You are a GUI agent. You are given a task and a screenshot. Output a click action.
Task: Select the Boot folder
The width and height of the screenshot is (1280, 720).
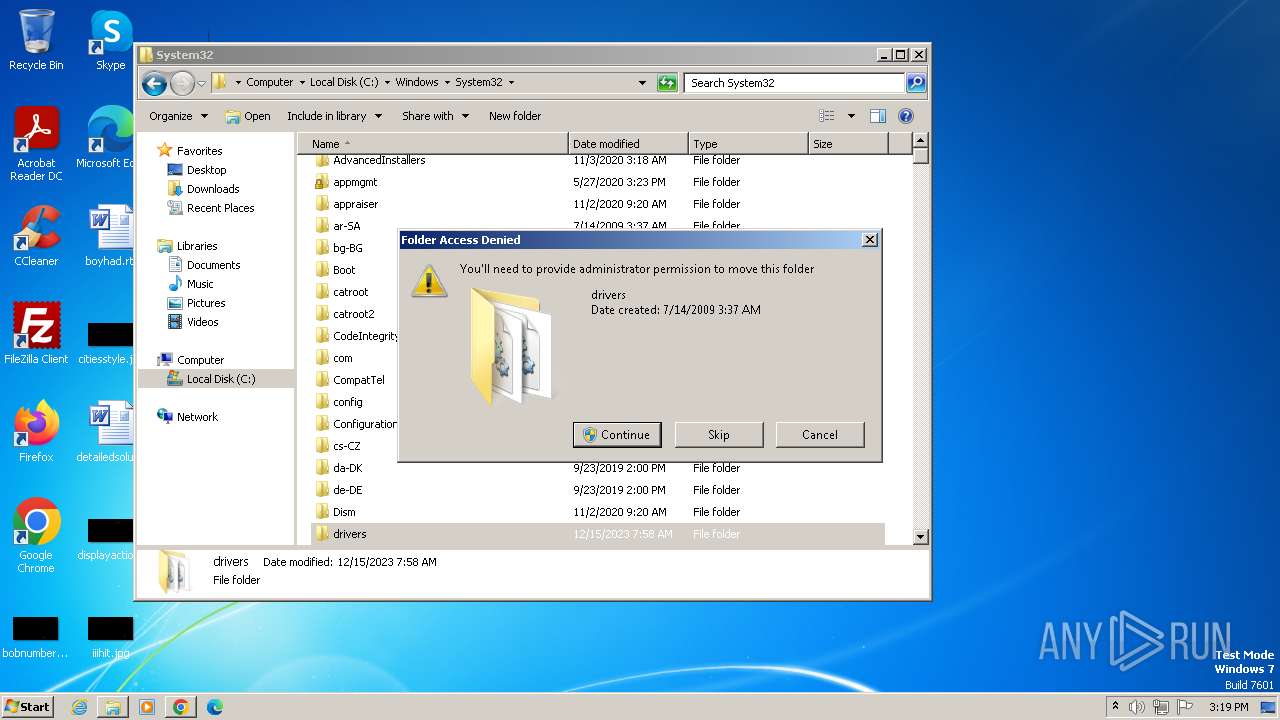click(344, 270)
